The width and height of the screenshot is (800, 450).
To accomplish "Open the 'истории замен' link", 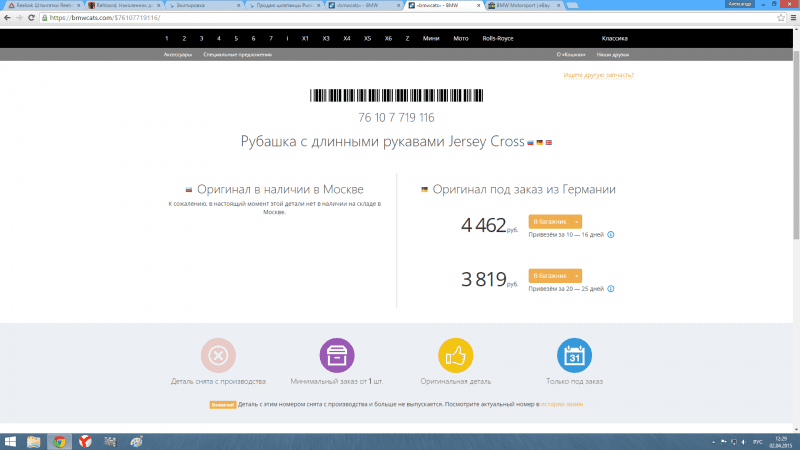I will 562,404.
